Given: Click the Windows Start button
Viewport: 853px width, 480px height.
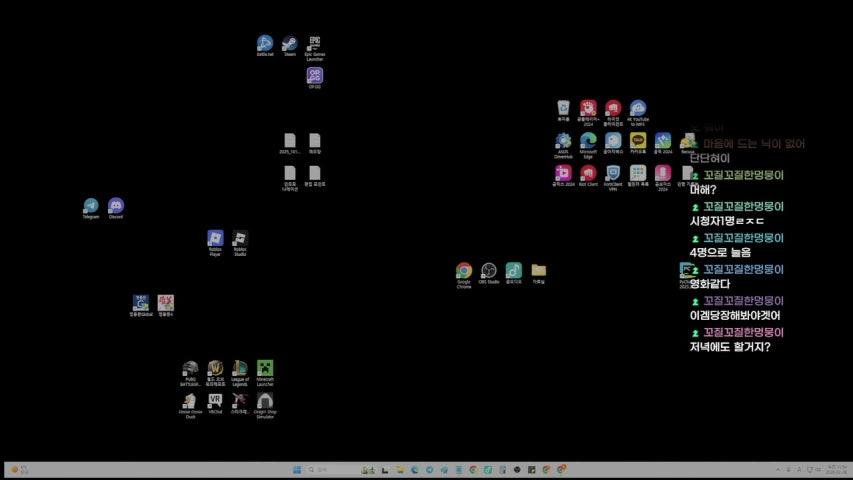Looking at the screenshot, I should (297, 469).
